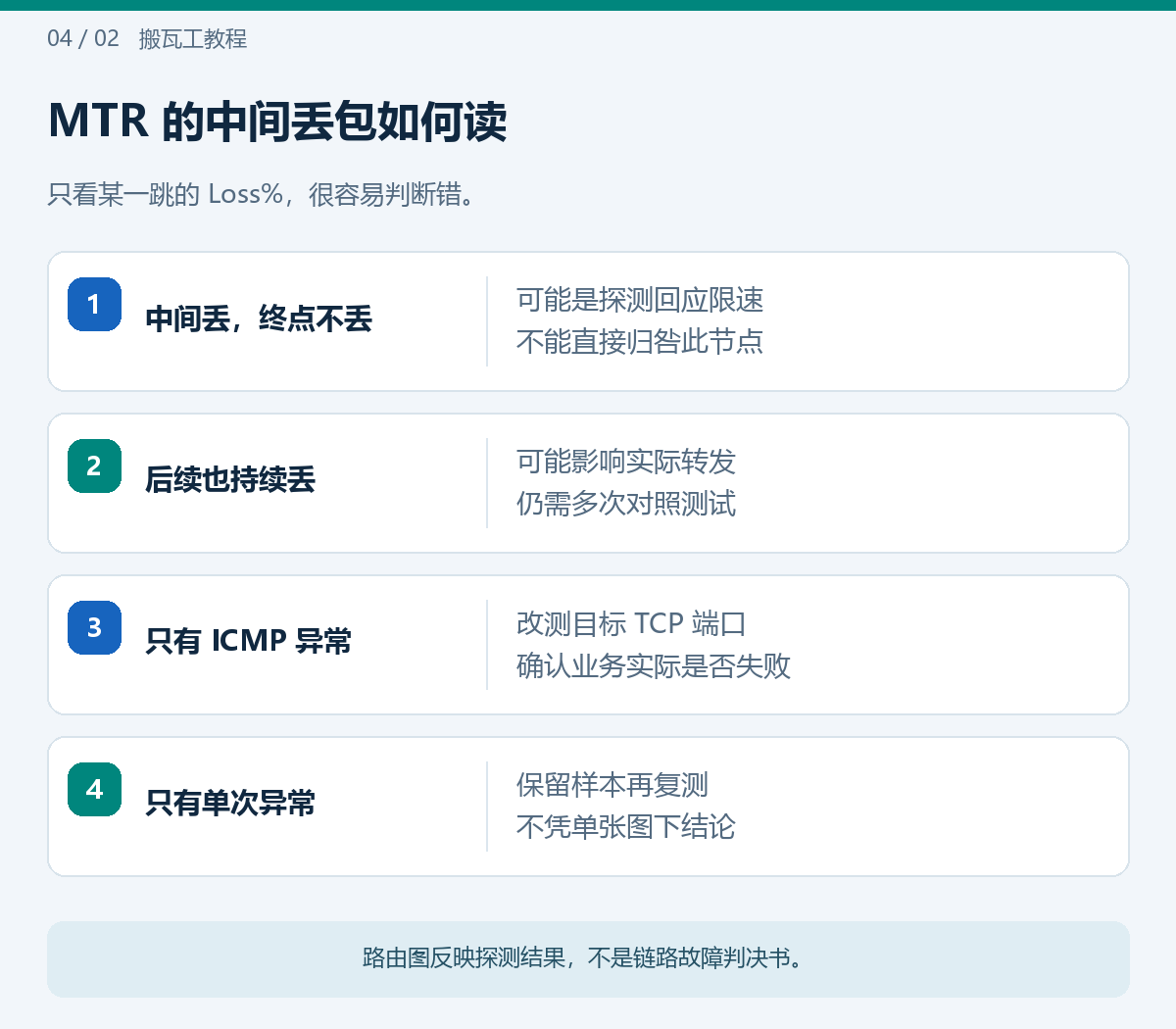Image resolution: width=1176 pixels, height=1029 pixels.
Task: Click the text '保留样本再复测'
Action: (x=612, y=785)
